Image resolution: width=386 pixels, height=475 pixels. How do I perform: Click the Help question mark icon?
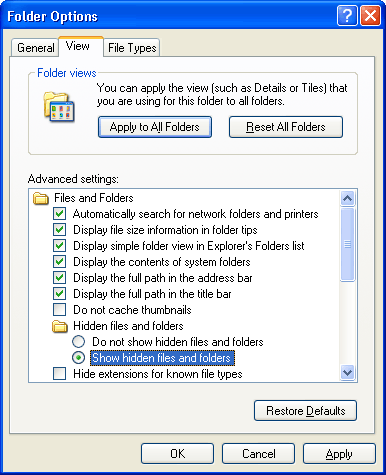point(347,15)
